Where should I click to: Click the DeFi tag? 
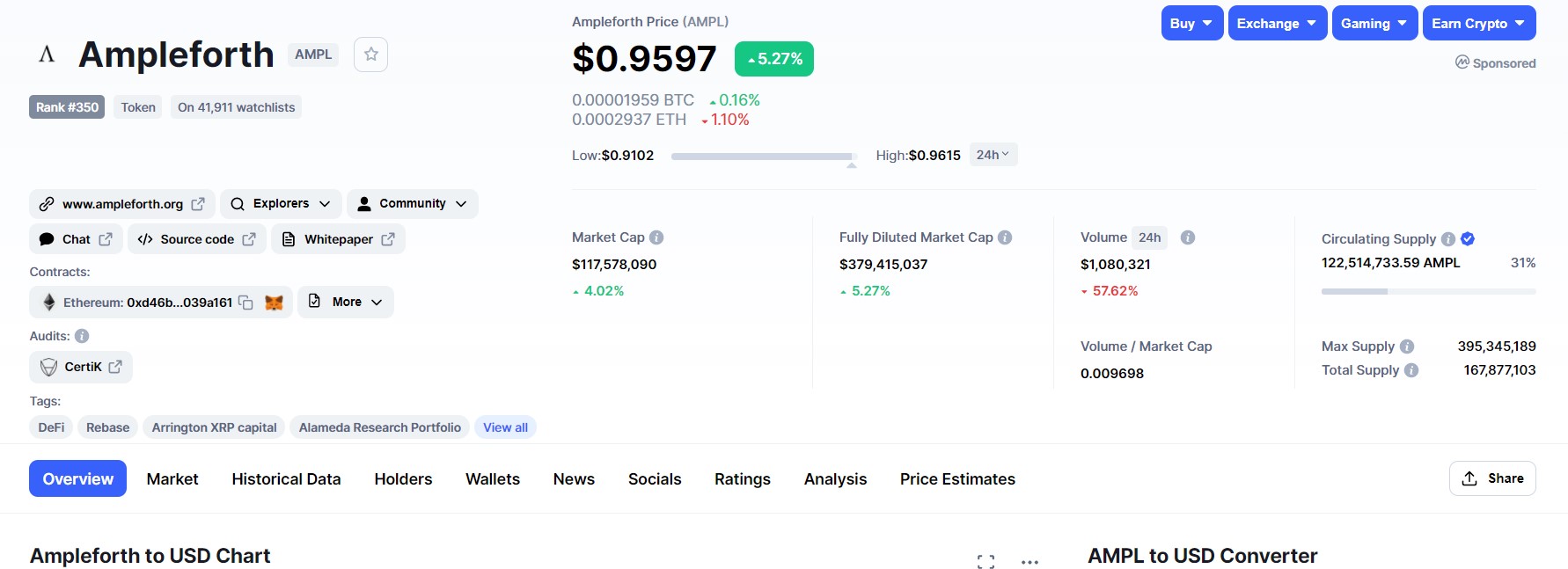coord(51,427)
